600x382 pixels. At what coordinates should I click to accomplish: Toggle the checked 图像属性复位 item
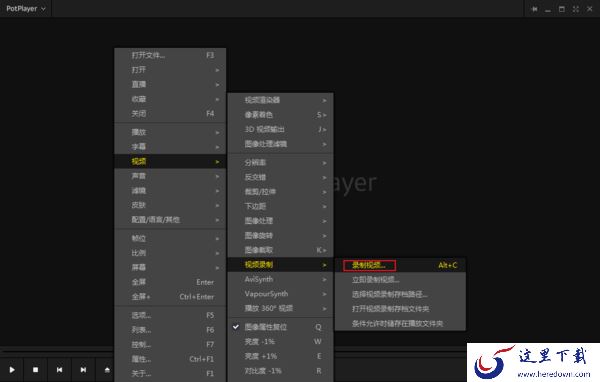(280, 327)
